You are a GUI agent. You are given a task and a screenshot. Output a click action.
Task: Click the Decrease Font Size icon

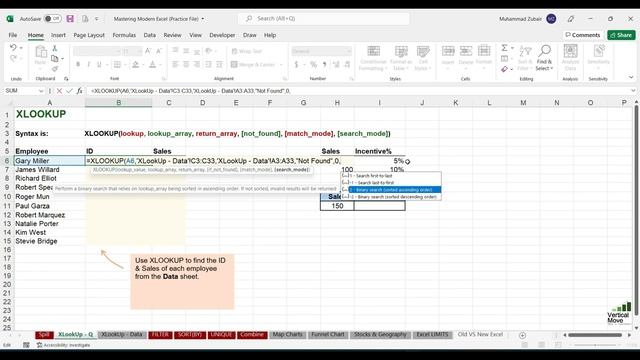click(x=159, y=51)
